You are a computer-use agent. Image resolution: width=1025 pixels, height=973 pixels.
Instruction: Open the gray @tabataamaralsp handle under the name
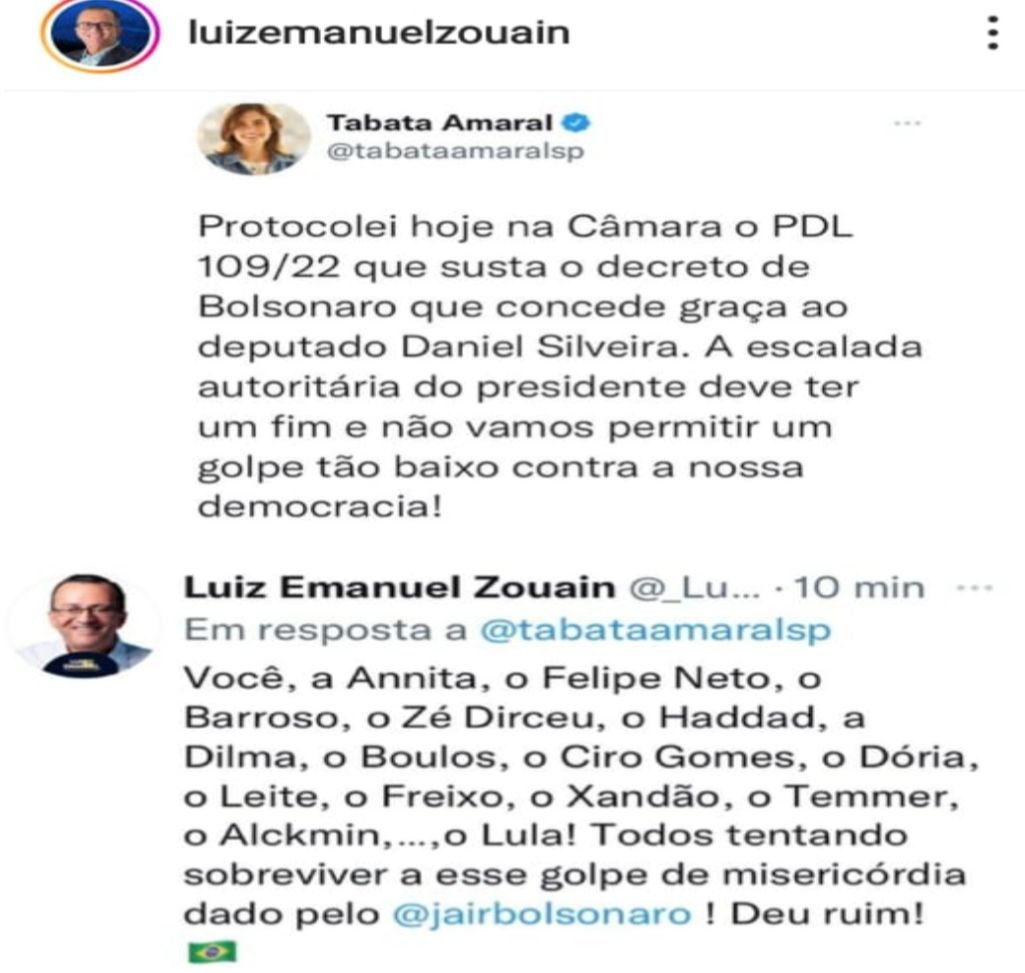pos(455,152)
